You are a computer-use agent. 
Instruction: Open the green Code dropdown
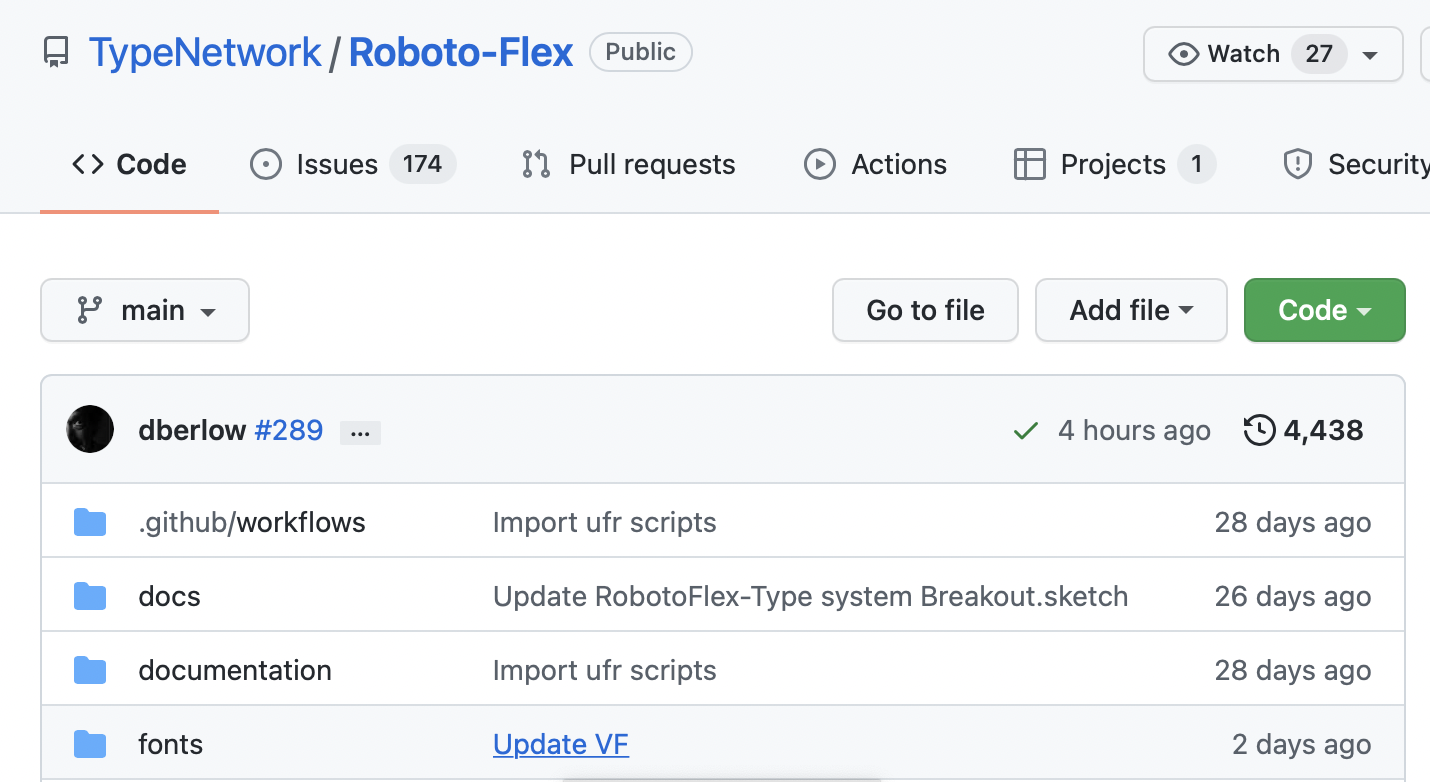click(1324, 310)
